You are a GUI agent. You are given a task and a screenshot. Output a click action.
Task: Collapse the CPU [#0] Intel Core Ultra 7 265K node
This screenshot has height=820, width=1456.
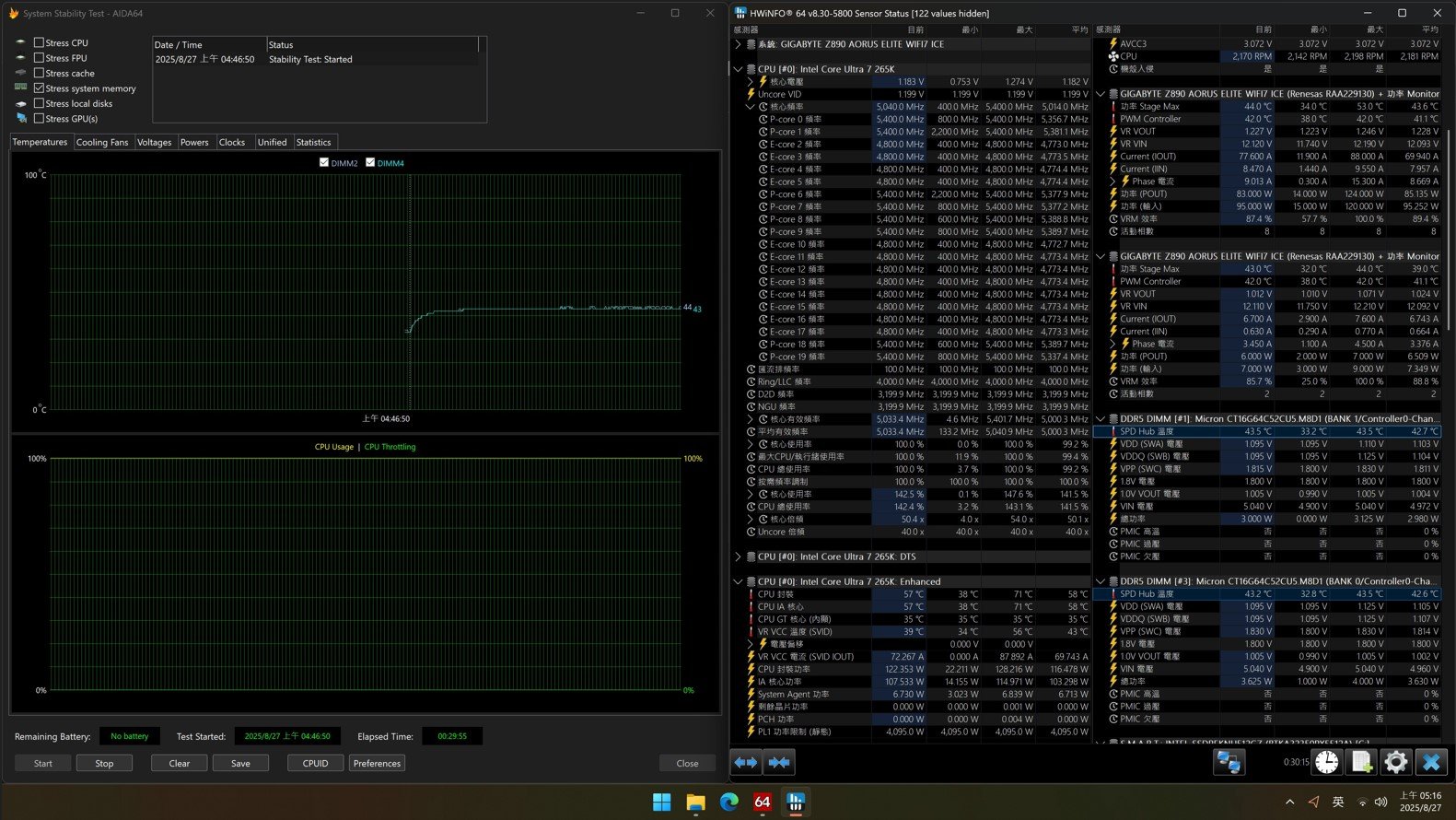tap(738, 69)
